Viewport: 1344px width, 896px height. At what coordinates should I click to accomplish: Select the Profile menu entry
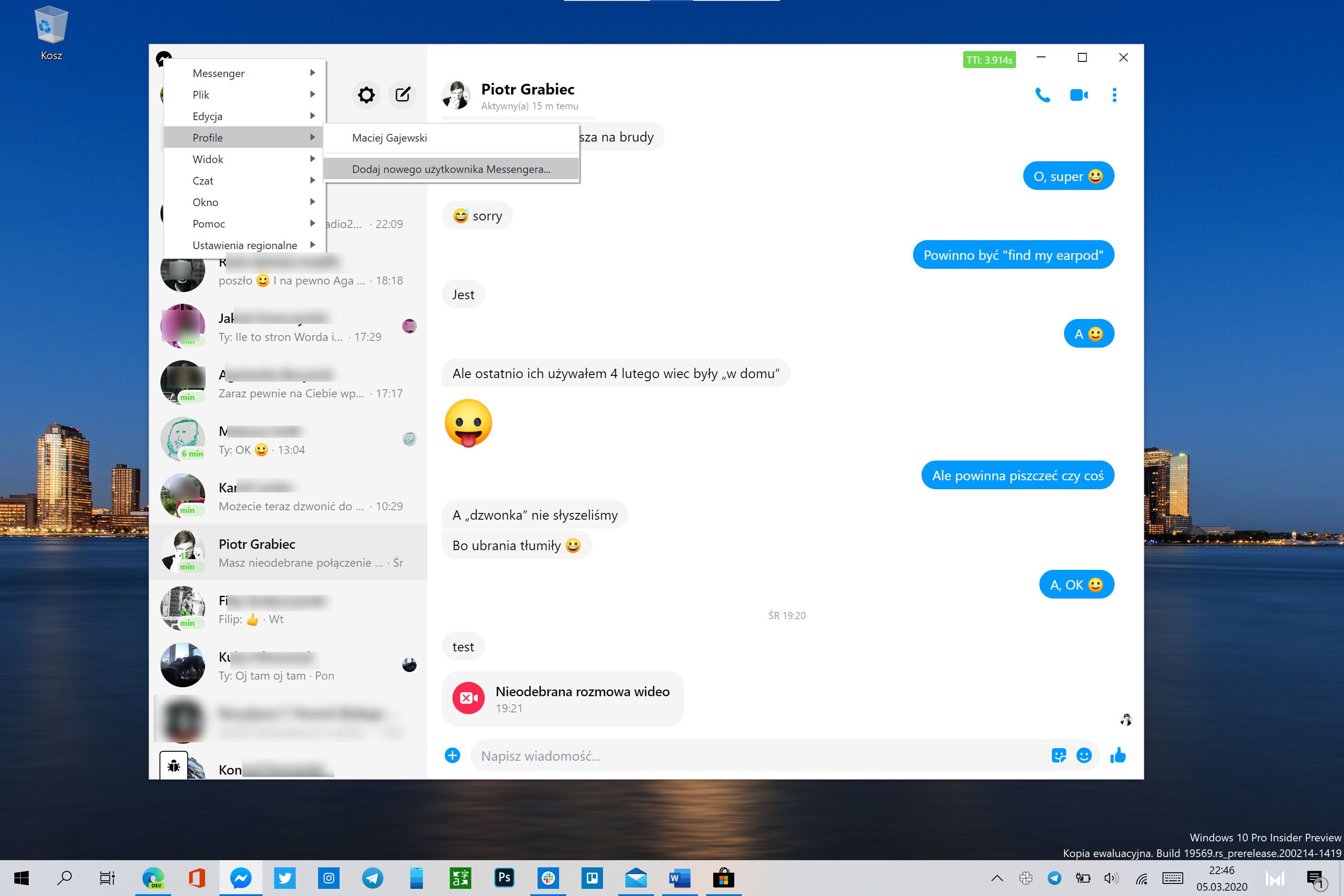245,137
